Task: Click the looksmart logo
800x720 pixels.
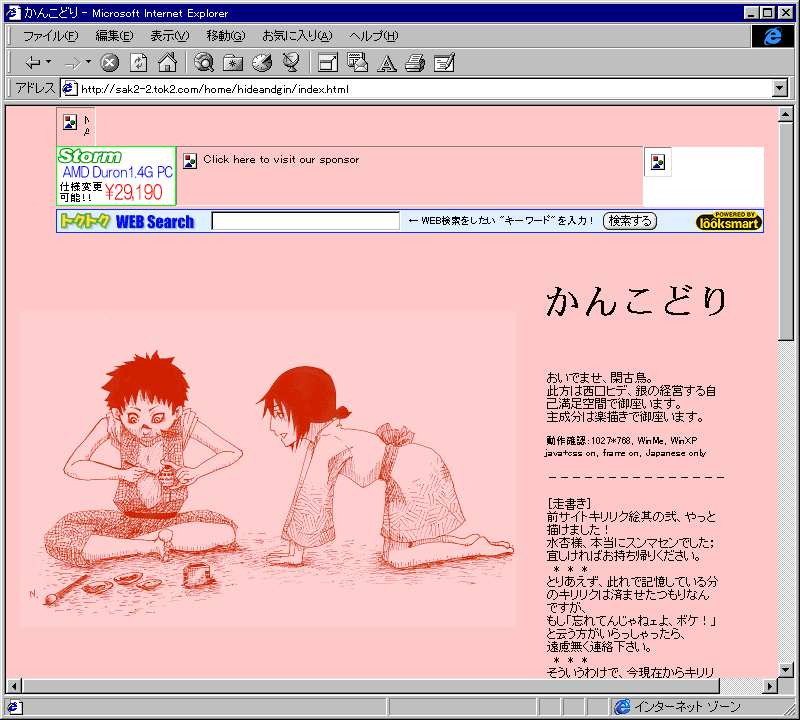Action: (x=729, y=221)
